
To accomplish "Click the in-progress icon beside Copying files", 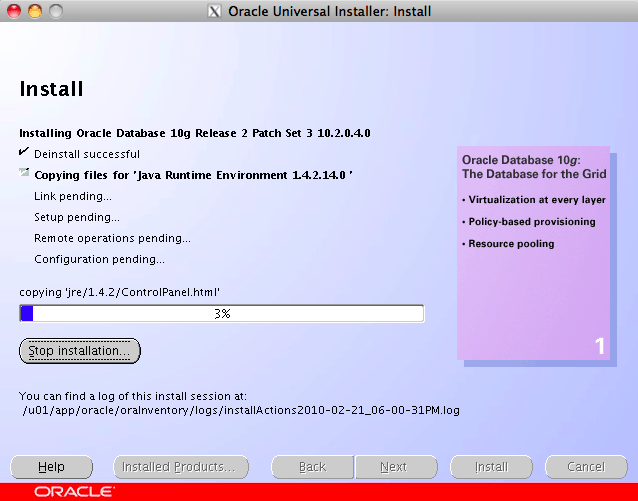I will [24, 174].
